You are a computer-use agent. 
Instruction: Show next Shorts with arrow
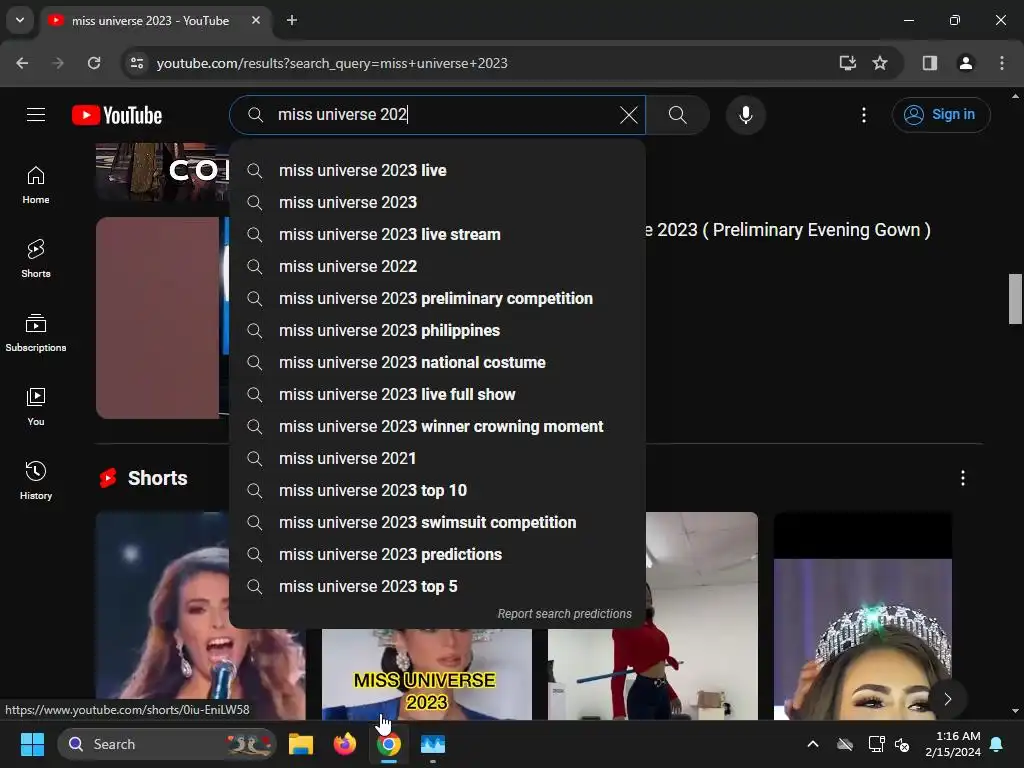click(948, 699)
